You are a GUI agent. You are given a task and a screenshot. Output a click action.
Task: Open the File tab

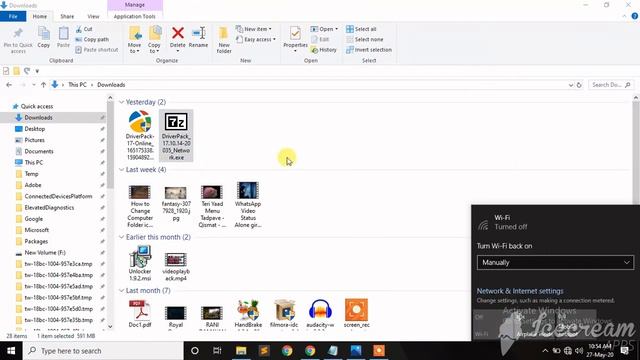click(x=13, y=16)
